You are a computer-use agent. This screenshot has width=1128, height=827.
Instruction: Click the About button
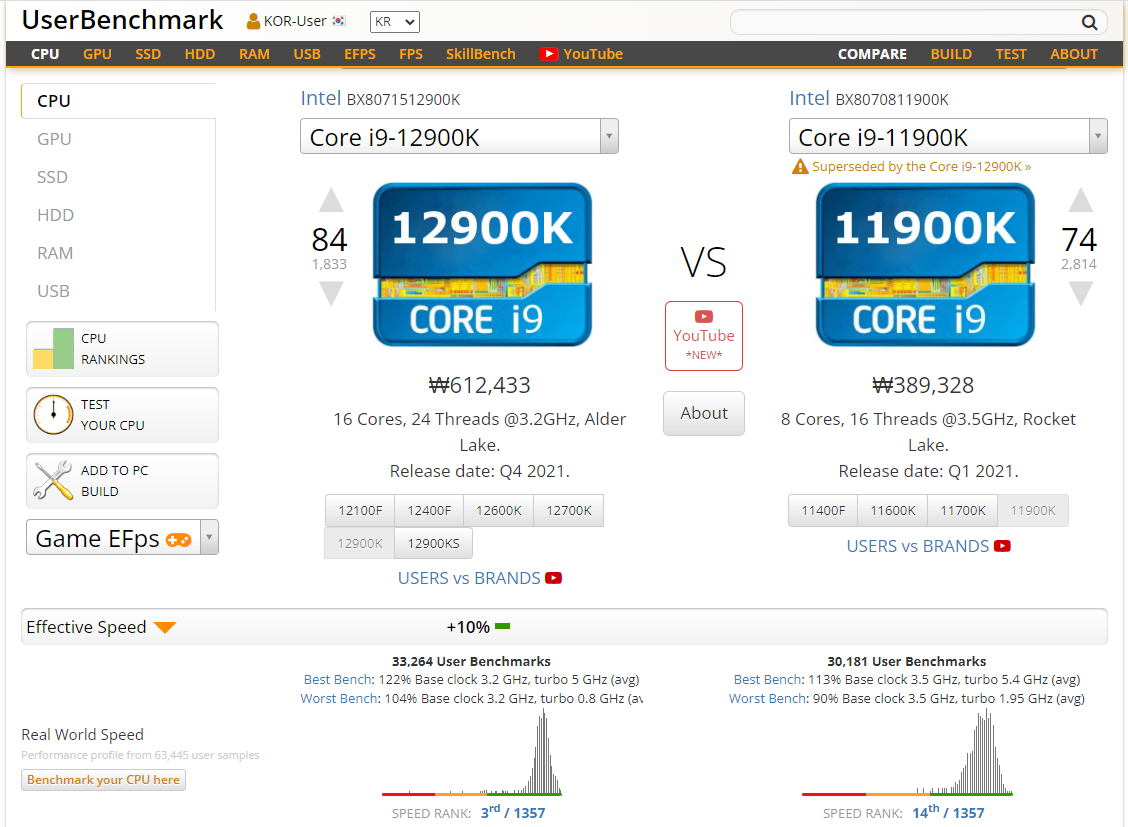click(704, 414)
